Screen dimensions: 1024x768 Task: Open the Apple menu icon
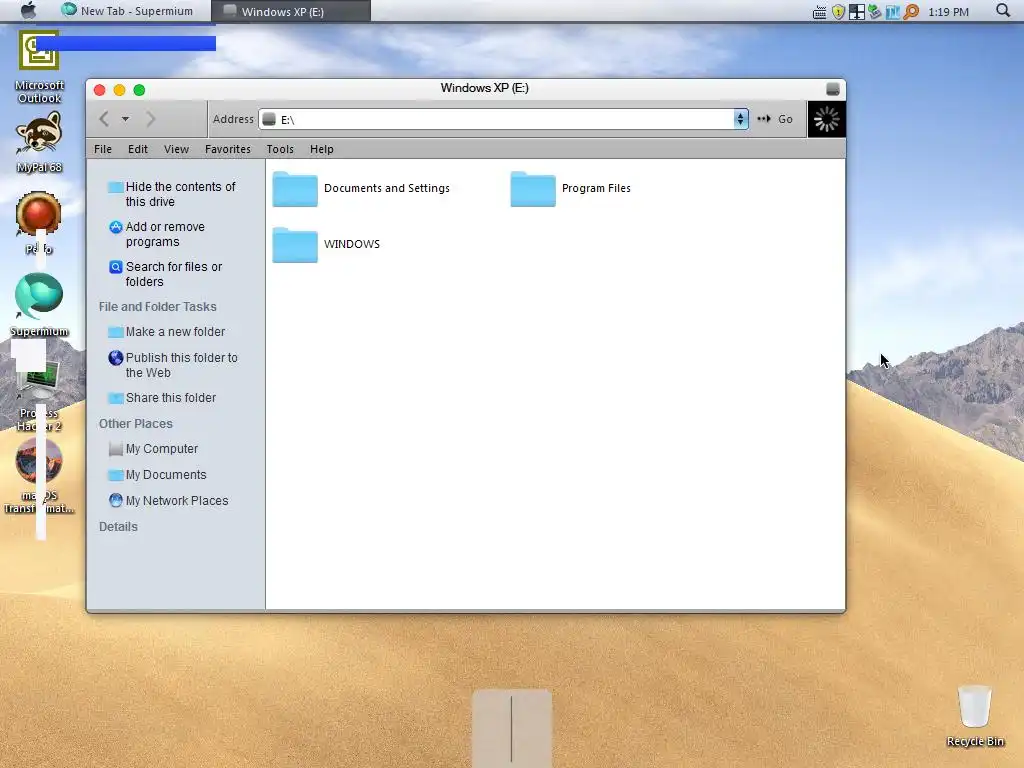pos(28,10)
